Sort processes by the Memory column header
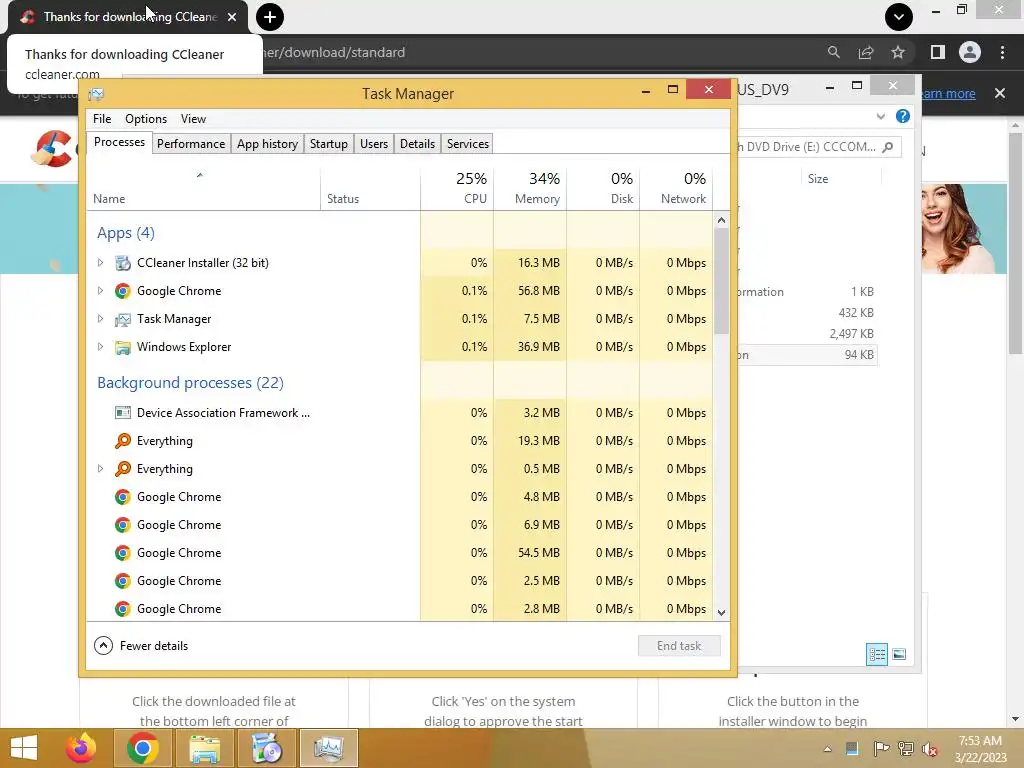 (x=530, y=187)
